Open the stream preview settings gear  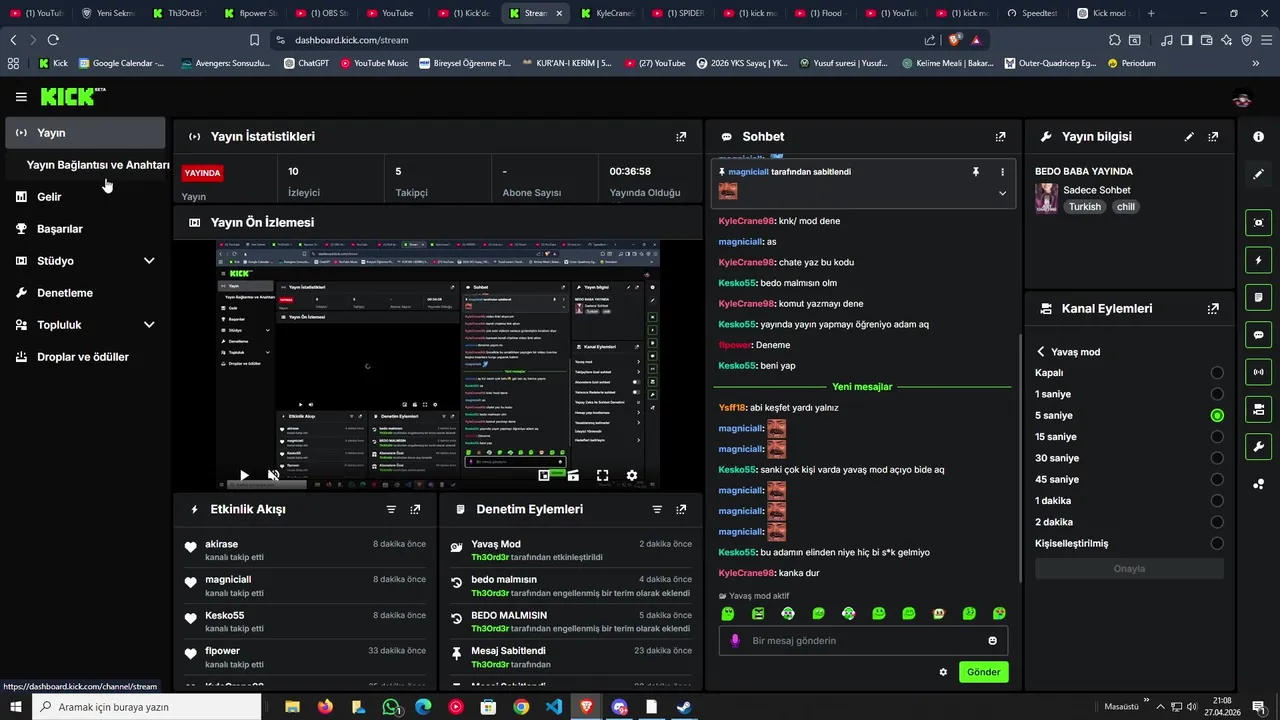pyautogui.click(x=631, y=476)
